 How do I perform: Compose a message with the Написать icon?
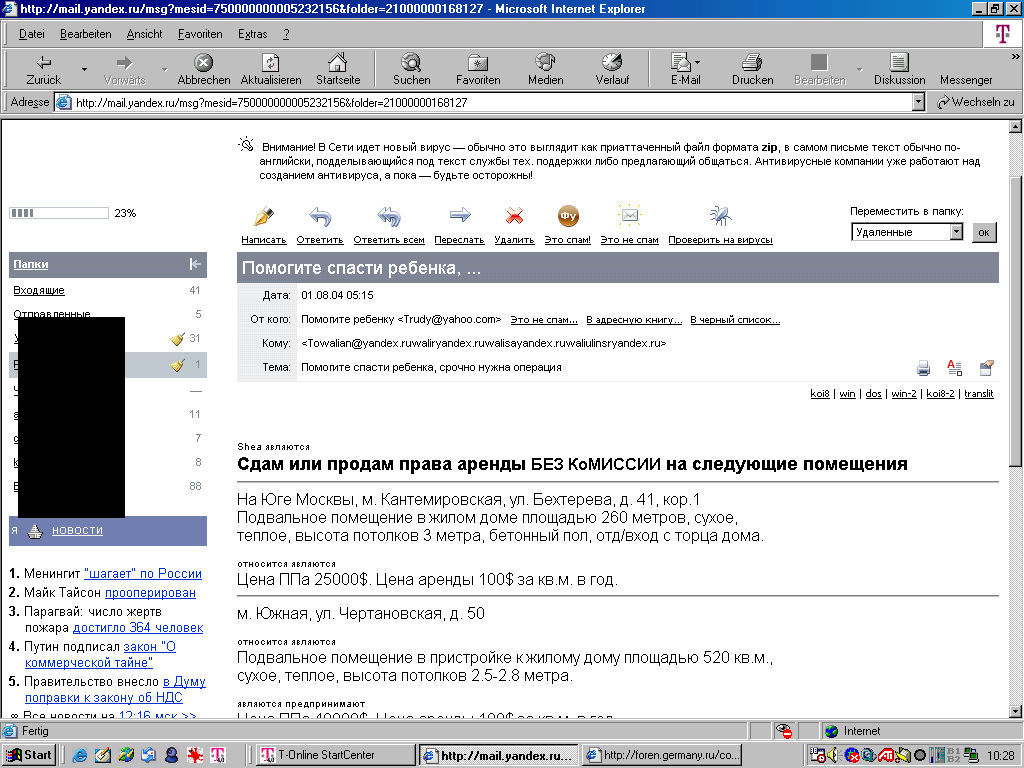(x=263, y=216)
